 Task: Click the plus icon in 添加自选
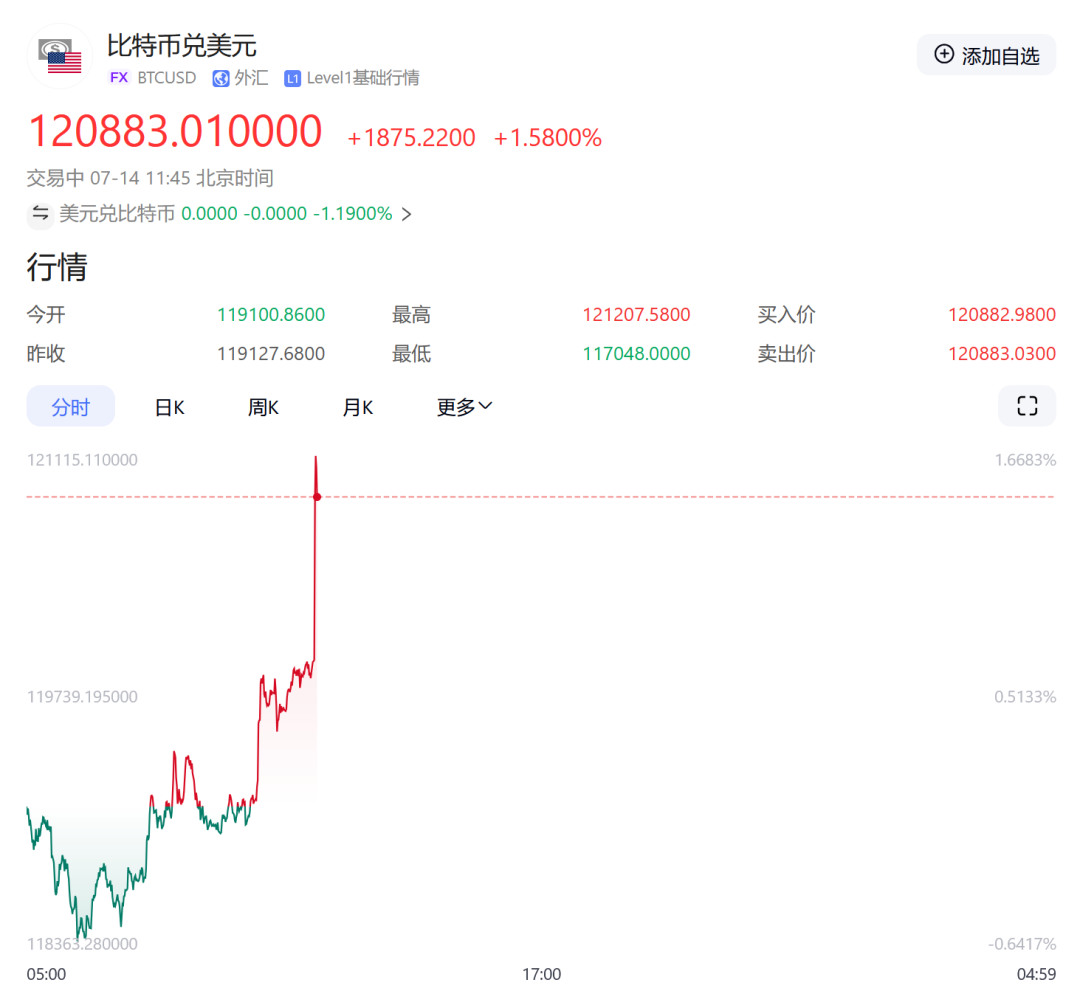coord(944,54)
